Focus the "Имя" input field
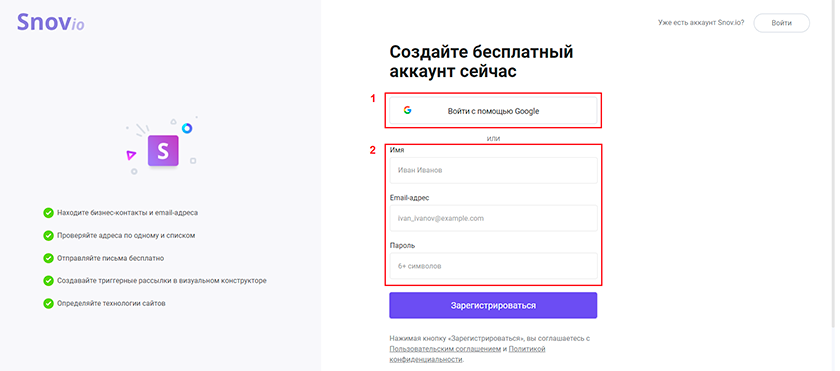The image size is (840, 371). (x=493, y=170)
